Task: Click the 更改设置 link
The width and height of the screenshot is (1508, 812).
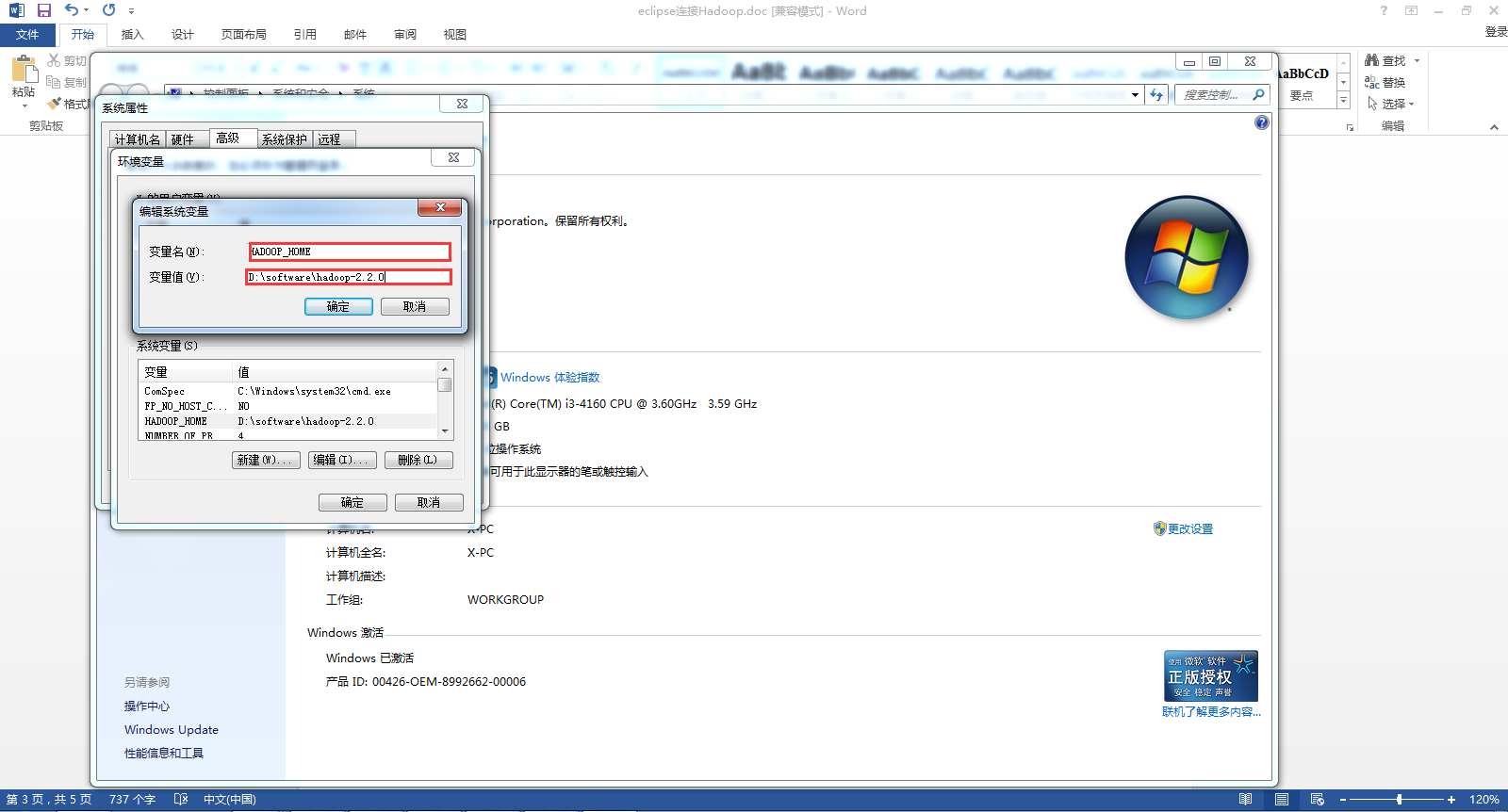Action: click(x=1190, y=529)
